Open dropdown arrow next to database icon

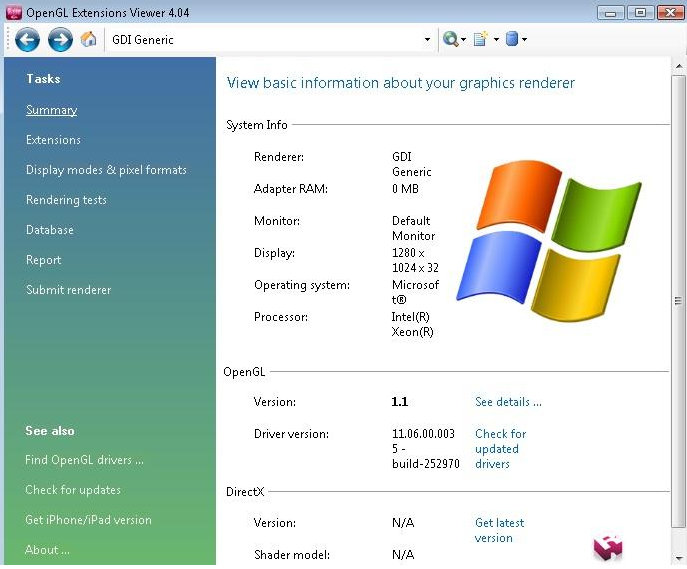click(524, 39)
